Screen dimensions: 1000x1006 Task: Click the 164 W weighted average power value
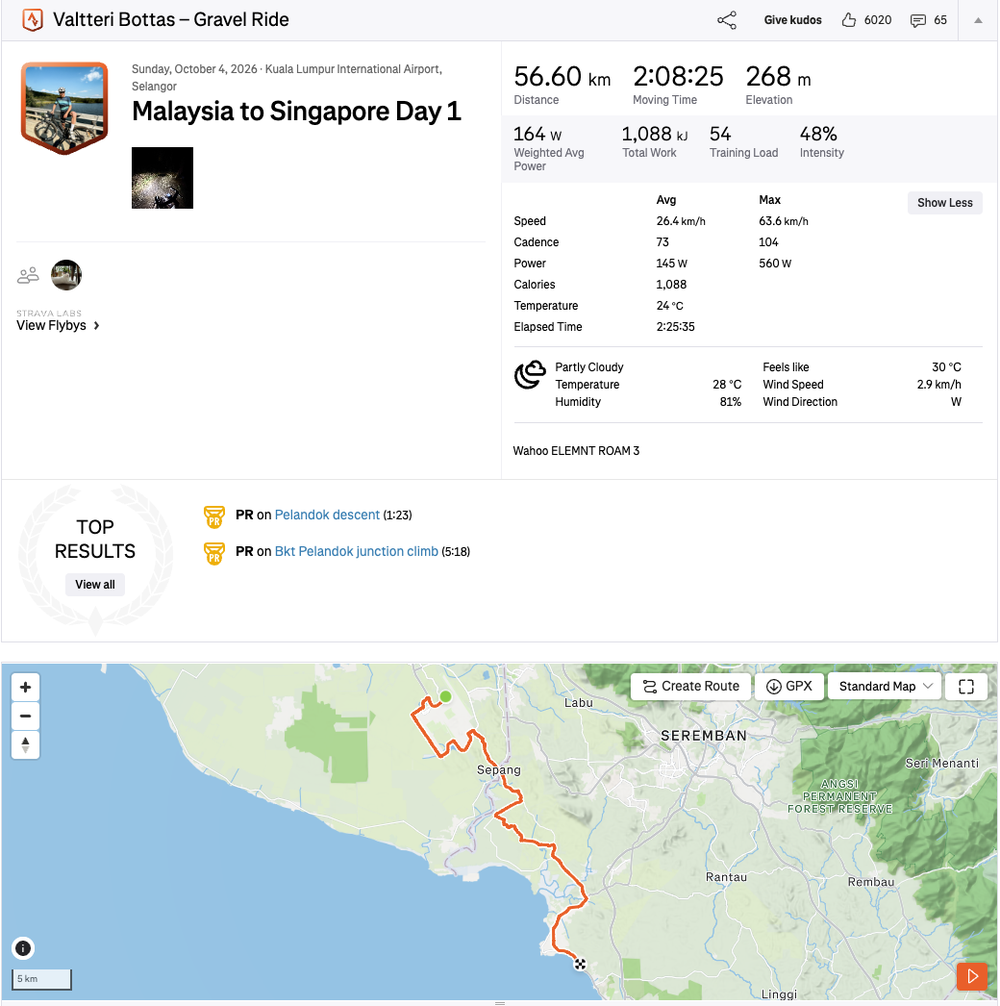(x=538, y=134)
